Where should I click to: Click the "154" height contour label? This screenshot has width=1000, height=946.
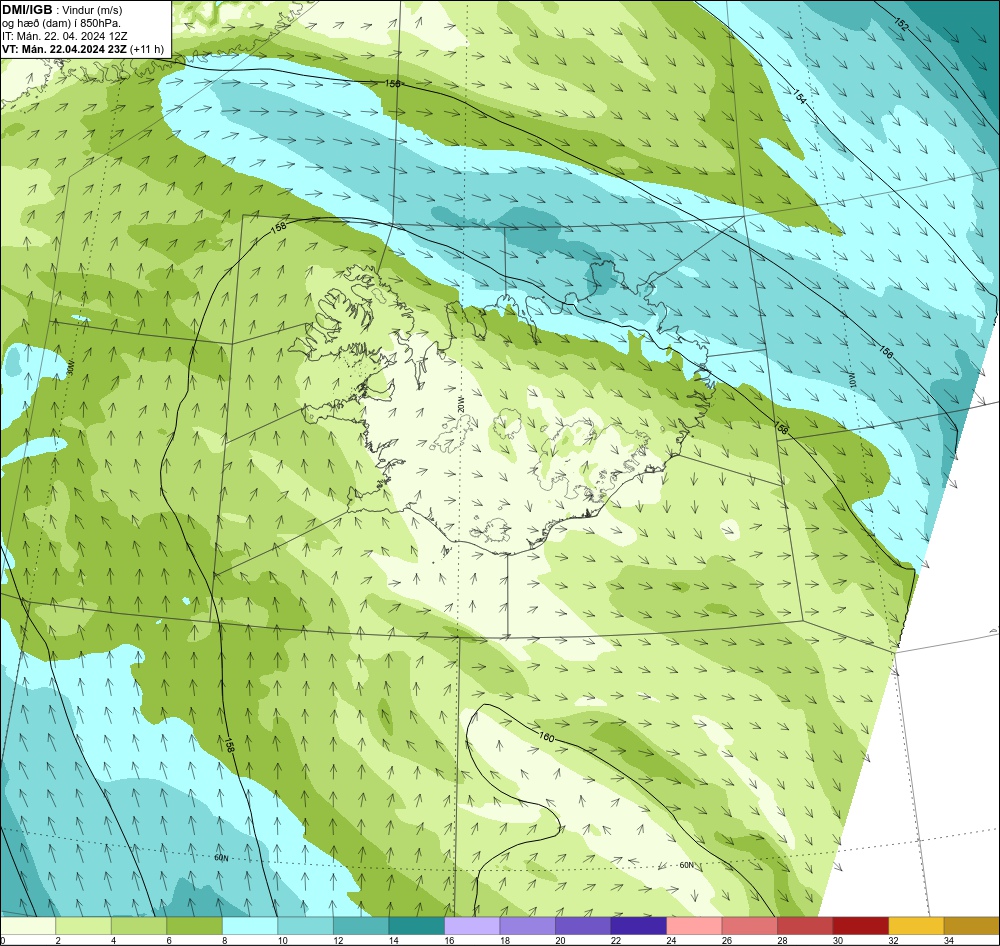[800, 96]
